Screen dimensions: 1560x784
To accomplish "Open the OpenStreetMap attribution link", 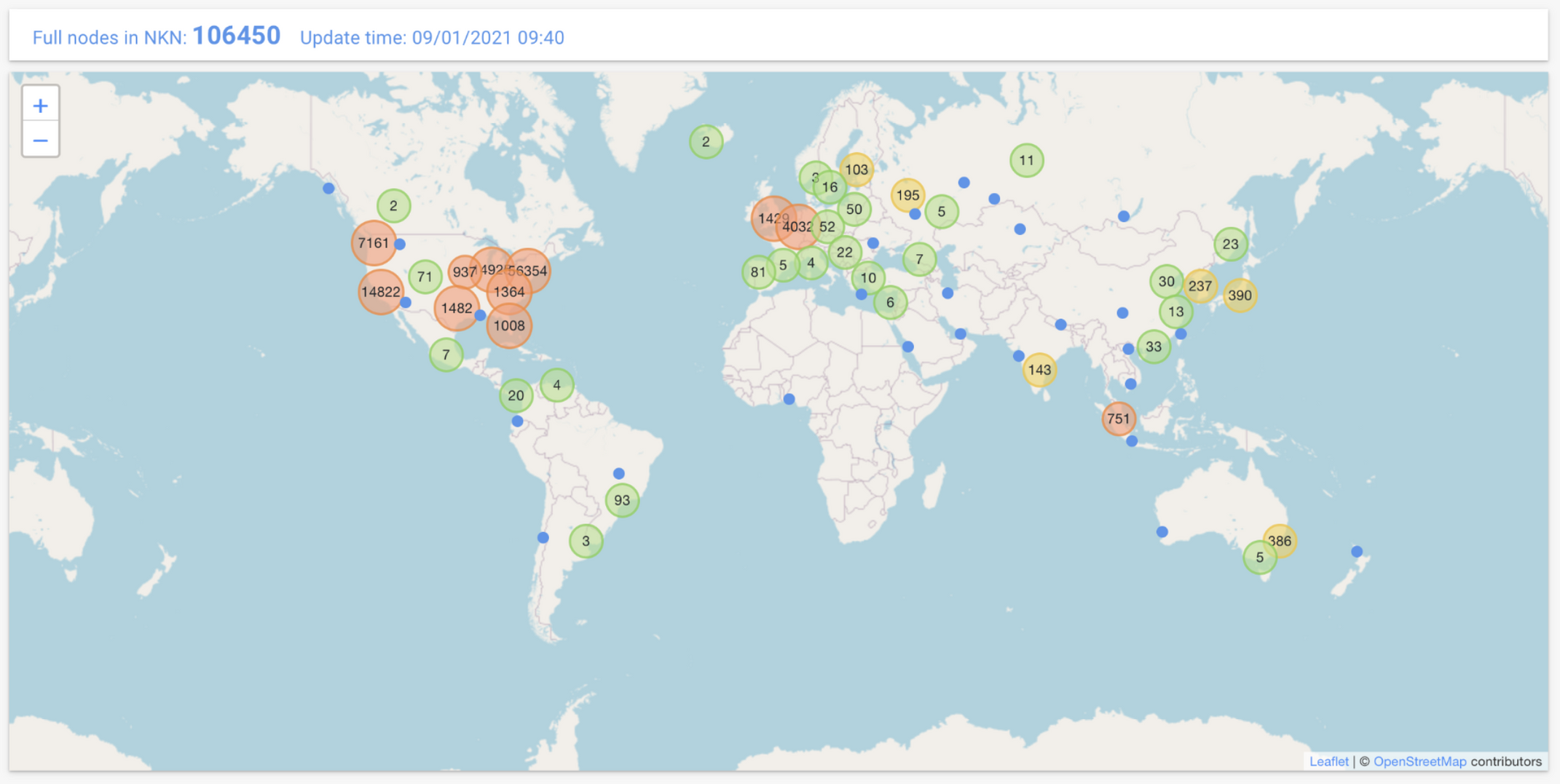I will [1419, 761].
